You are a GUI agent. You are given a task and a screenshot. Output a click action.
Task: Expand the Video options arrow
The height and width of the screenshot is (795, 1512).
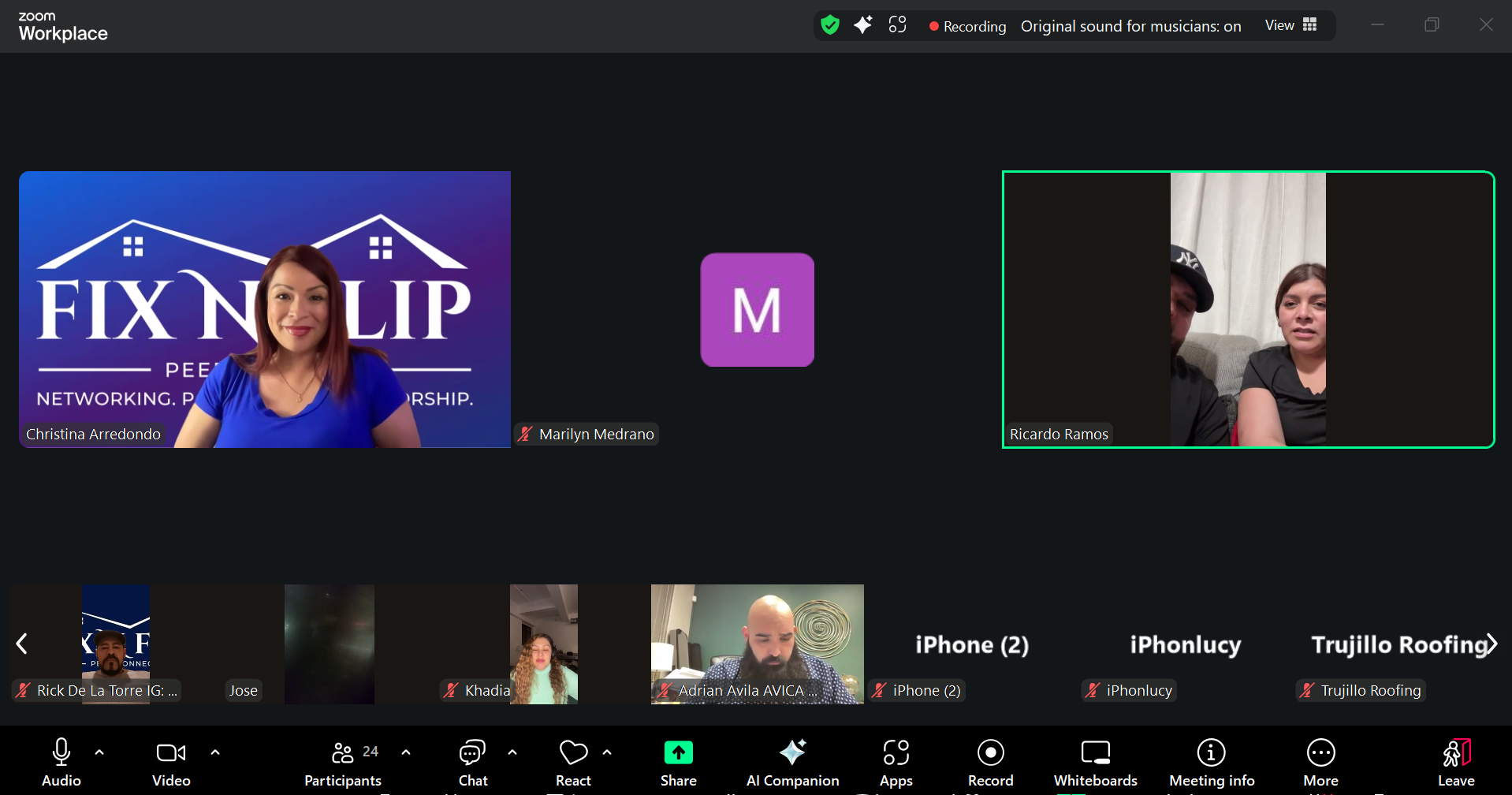pos(215,752)
